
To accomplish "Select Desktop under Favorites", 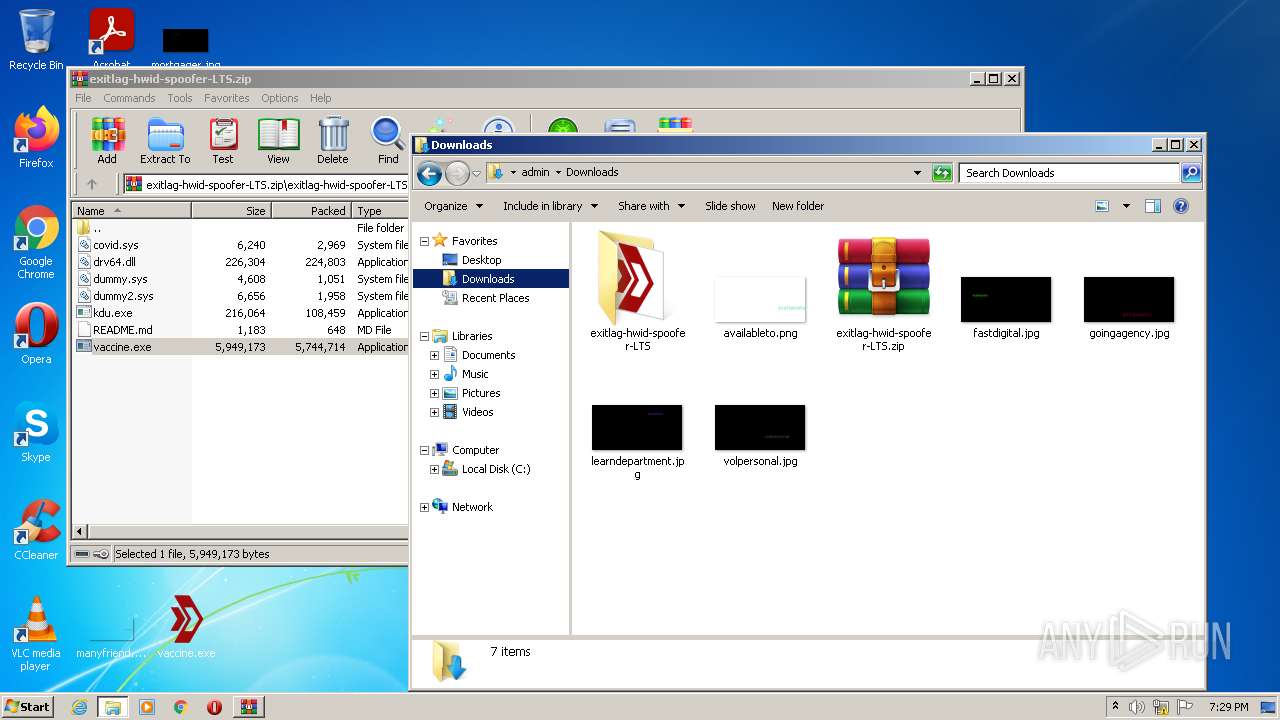I will tap(481, 260).
